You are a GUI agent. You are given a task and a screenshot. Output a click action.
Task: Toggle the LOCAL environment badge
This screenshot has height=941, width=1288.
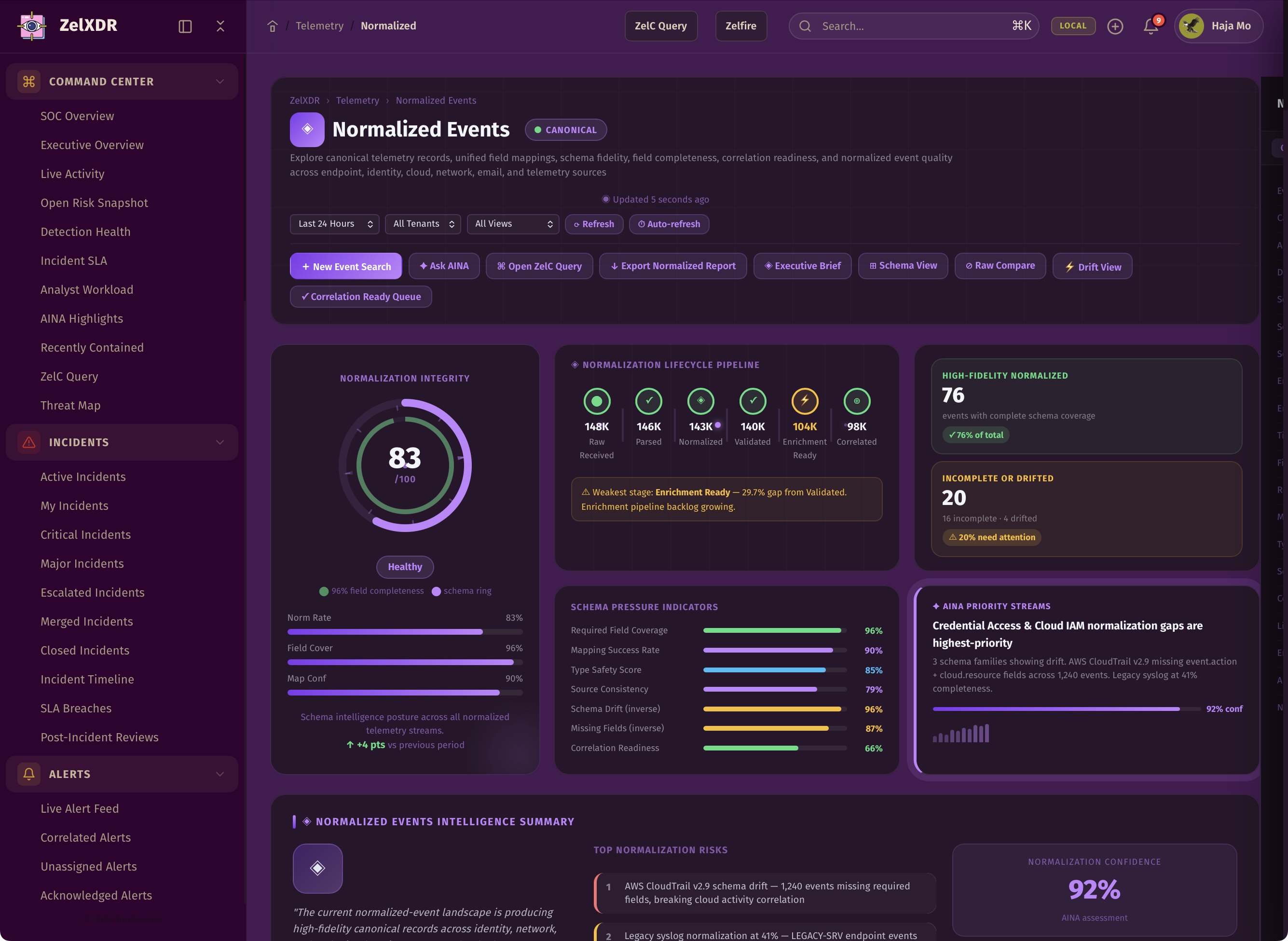pos(1073,26)
